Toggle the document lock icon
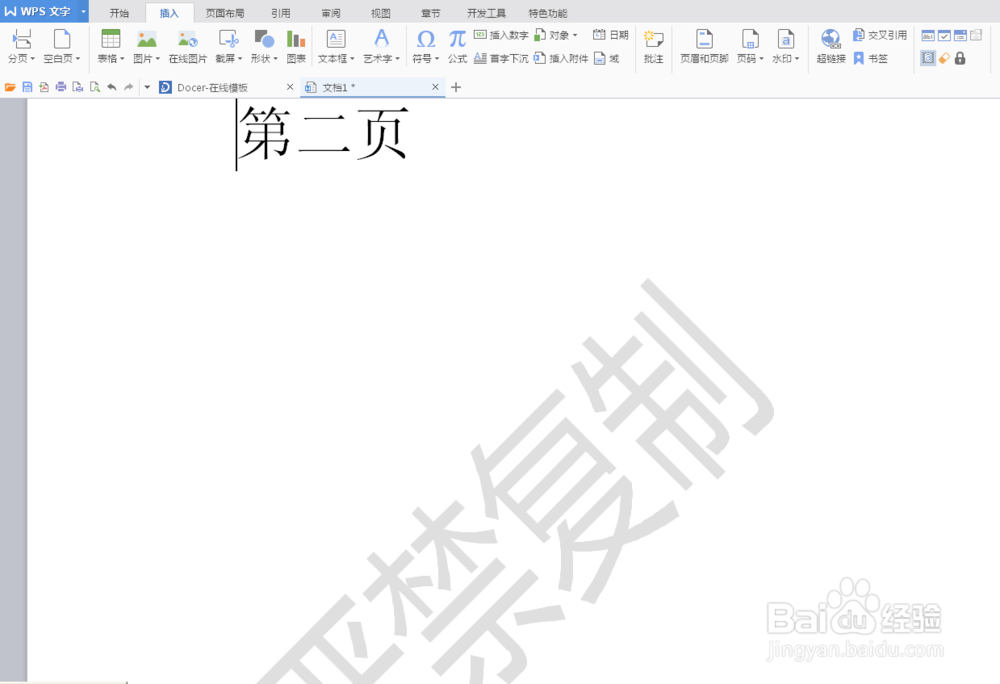Screen dimensions: 1000x684 click(x=960, y=58)
